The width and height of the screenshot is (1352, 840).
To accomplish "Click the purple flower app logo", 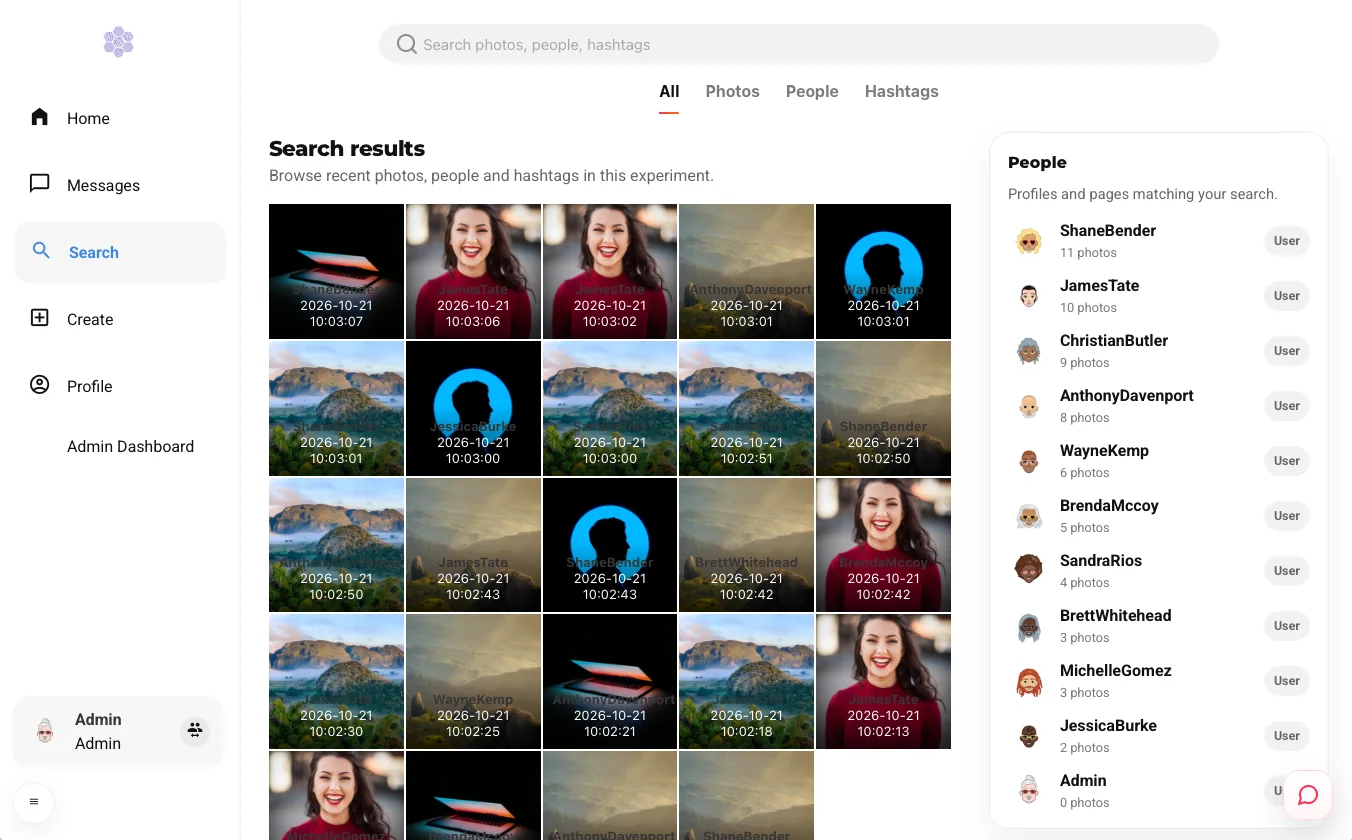I will coord(118,42).
